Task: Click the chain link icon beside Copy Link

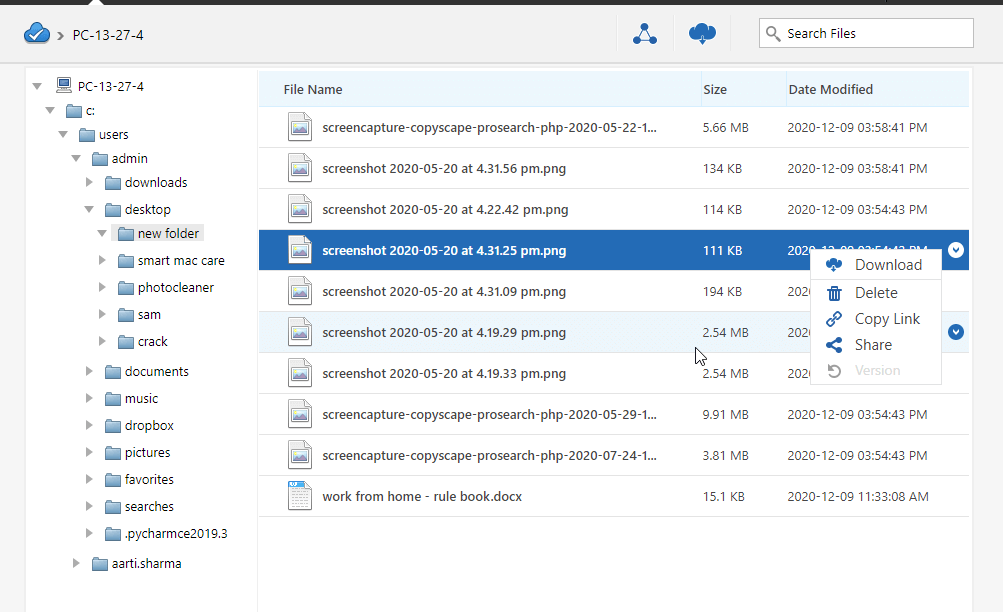Action: (x=834, y=318)
